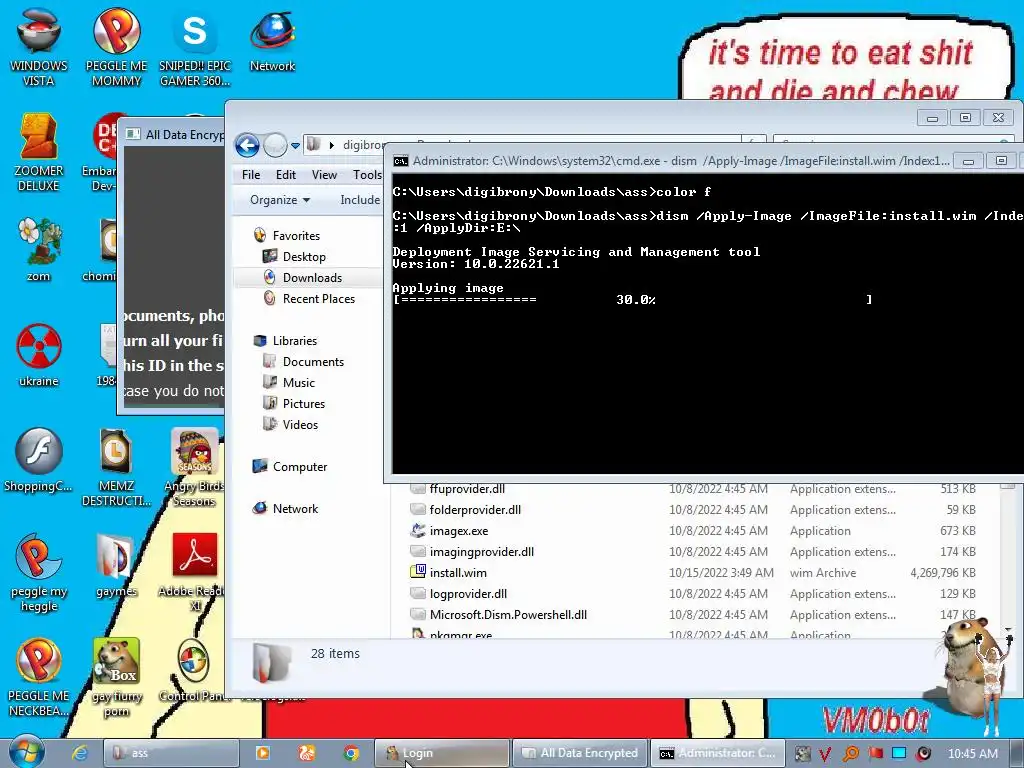
Task: Open the File menu in Explorer
Action: [x=251, y=174]
